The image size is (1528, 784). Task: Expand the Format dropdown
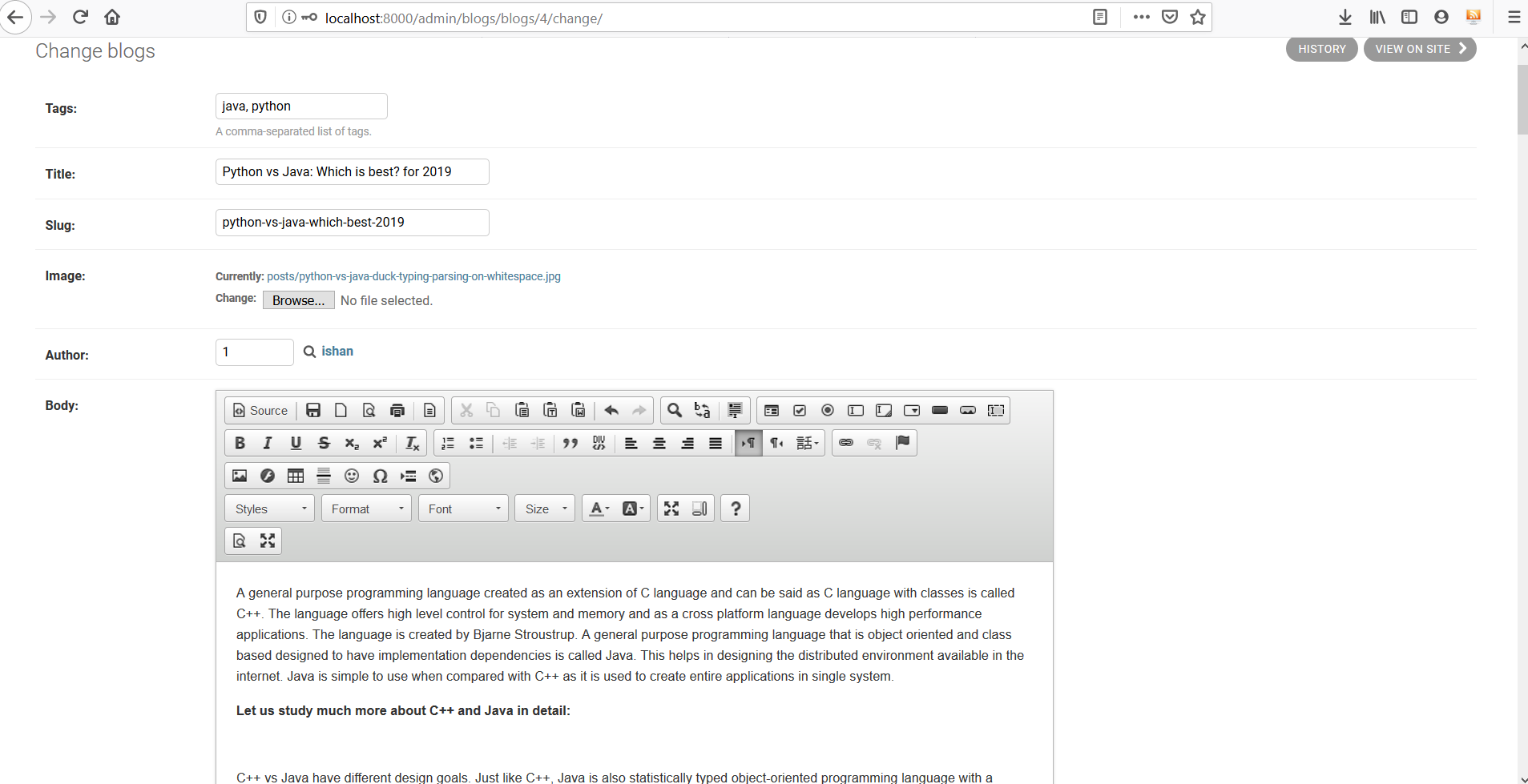(x=366, y=509)
